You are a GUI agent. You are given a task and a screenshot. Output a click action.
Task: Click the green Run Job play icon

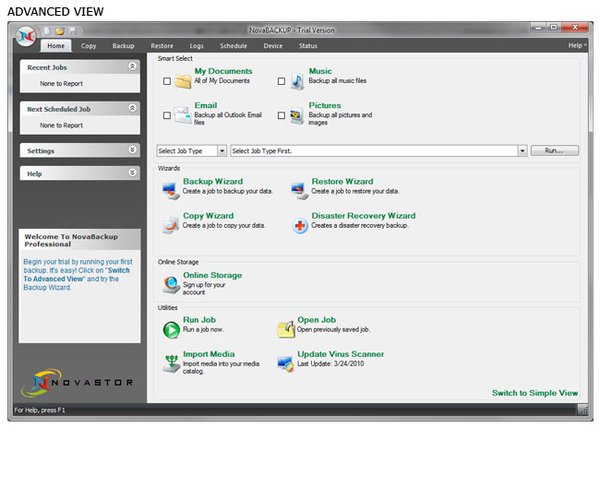pos(171,330)
